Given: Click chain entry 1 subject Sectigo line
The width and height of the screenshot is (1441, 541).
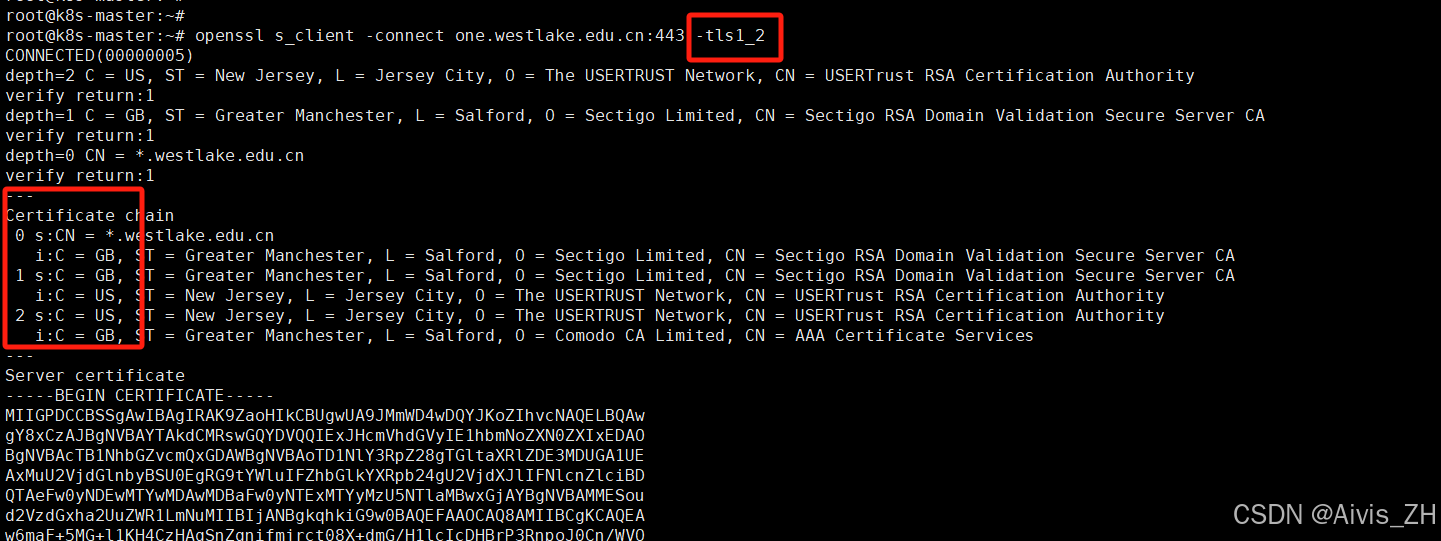Looking at the screenshot, I should tap(625, 276).
